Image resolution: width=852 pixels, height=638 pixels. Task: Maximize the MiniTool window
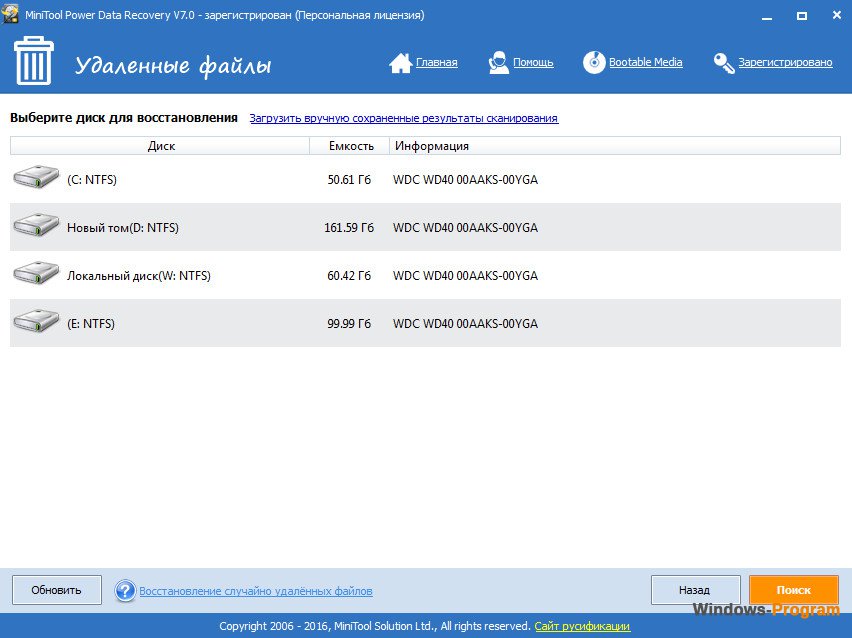tap(802, 16)
